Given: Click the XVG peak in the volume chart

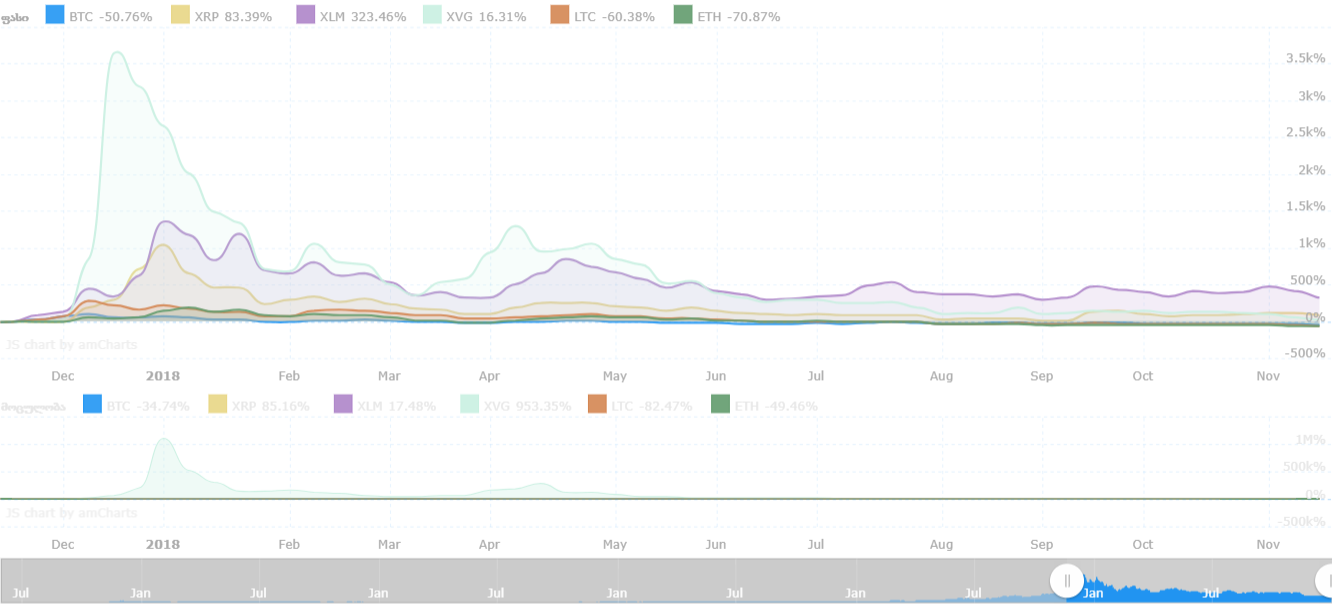Looking at the screenshot, I should coord(164,440).
